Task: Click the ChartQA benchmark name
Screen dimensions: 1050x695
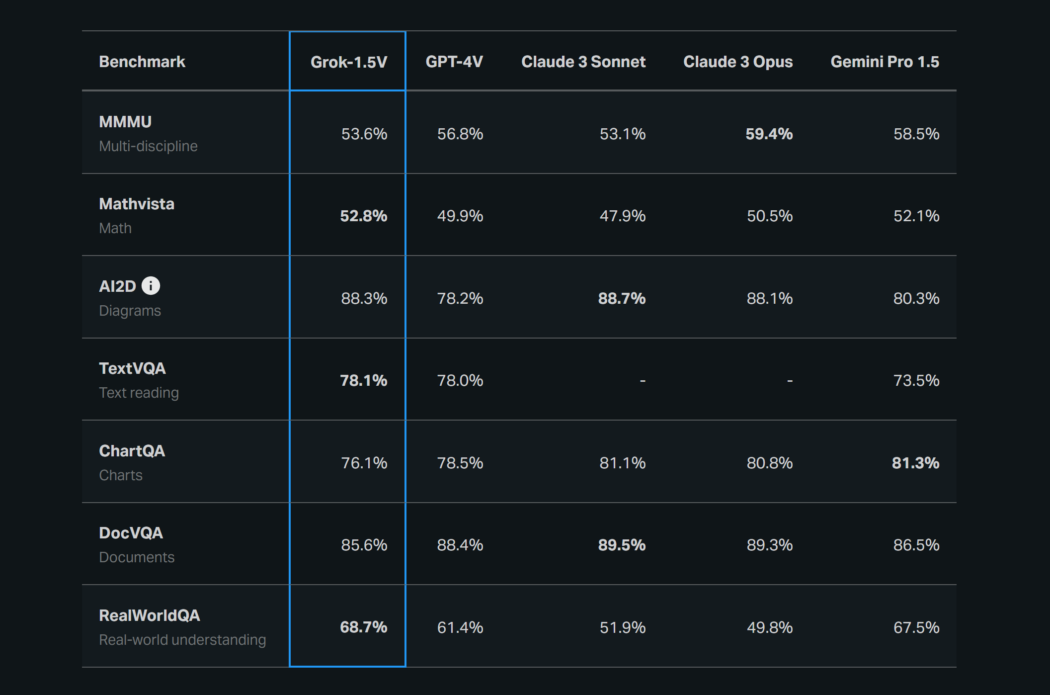Action: 132,451
